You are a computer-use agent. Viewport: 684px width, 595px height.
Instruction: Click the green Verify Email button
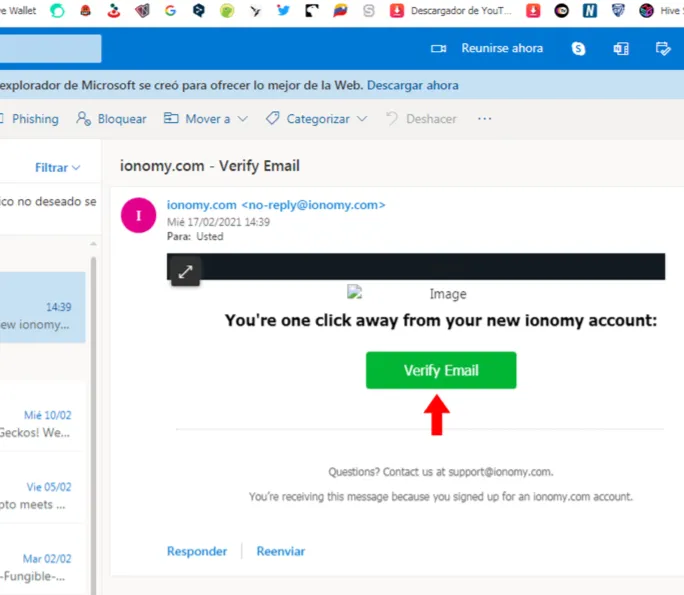tap(441, 370)
